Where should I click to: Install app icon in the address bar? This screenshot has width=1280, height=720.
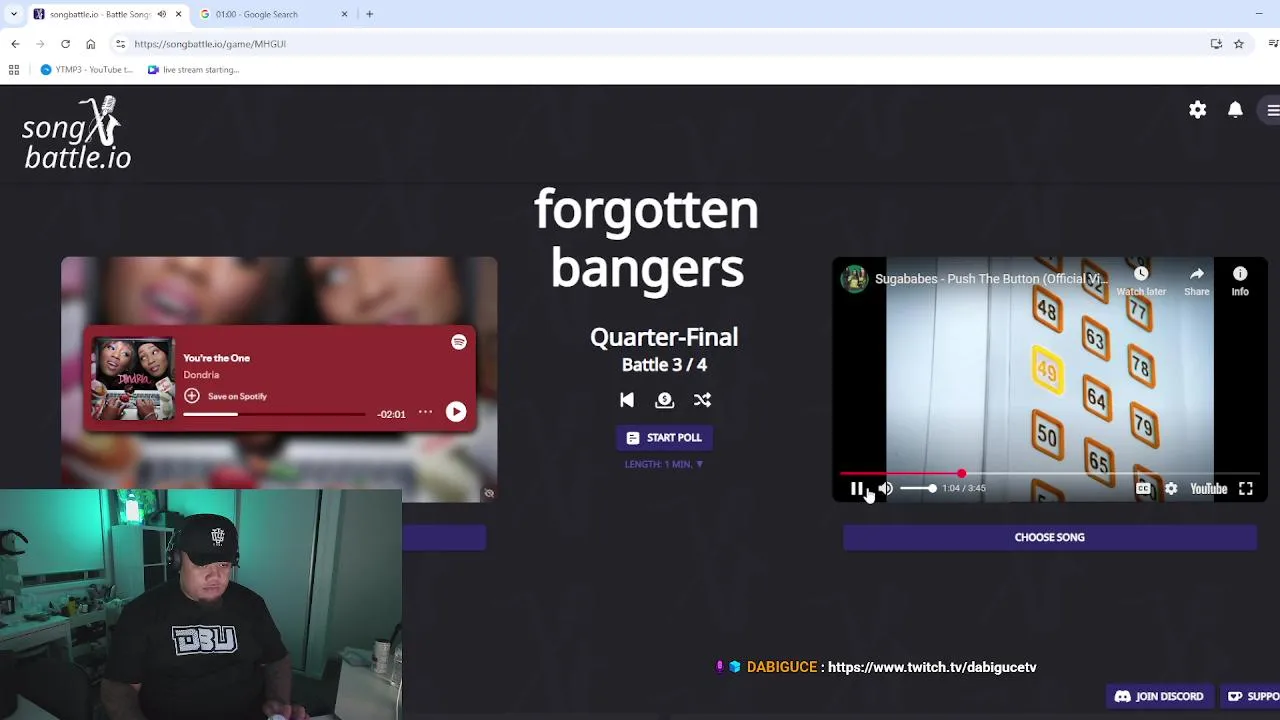(x=1216, y=44)
